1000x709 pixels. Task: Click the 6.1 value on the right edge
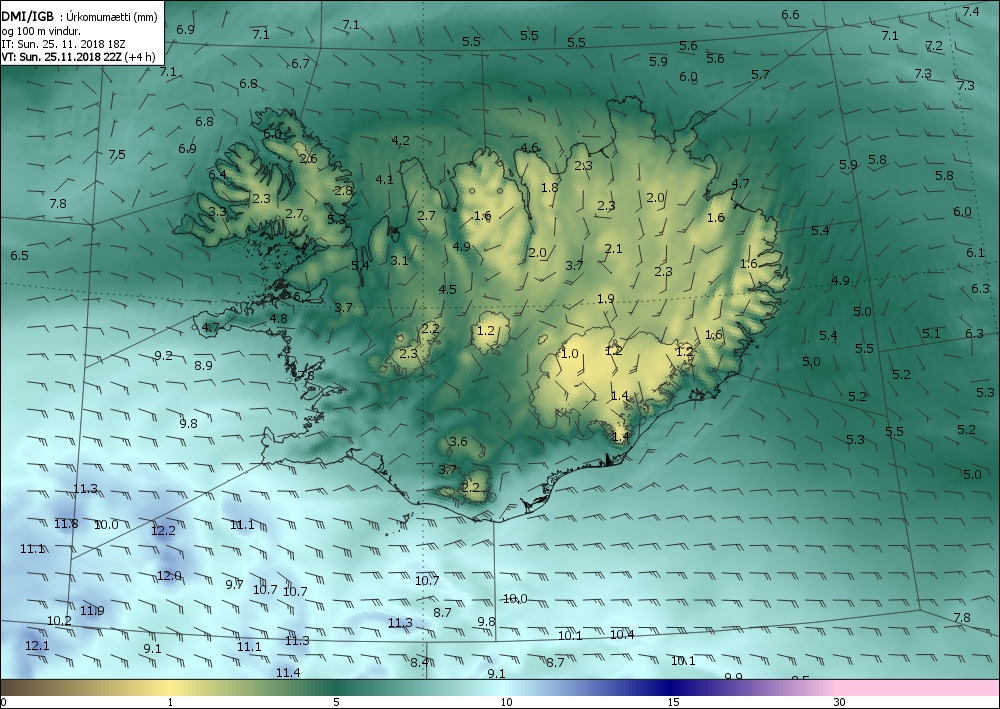tap(974, 252)
